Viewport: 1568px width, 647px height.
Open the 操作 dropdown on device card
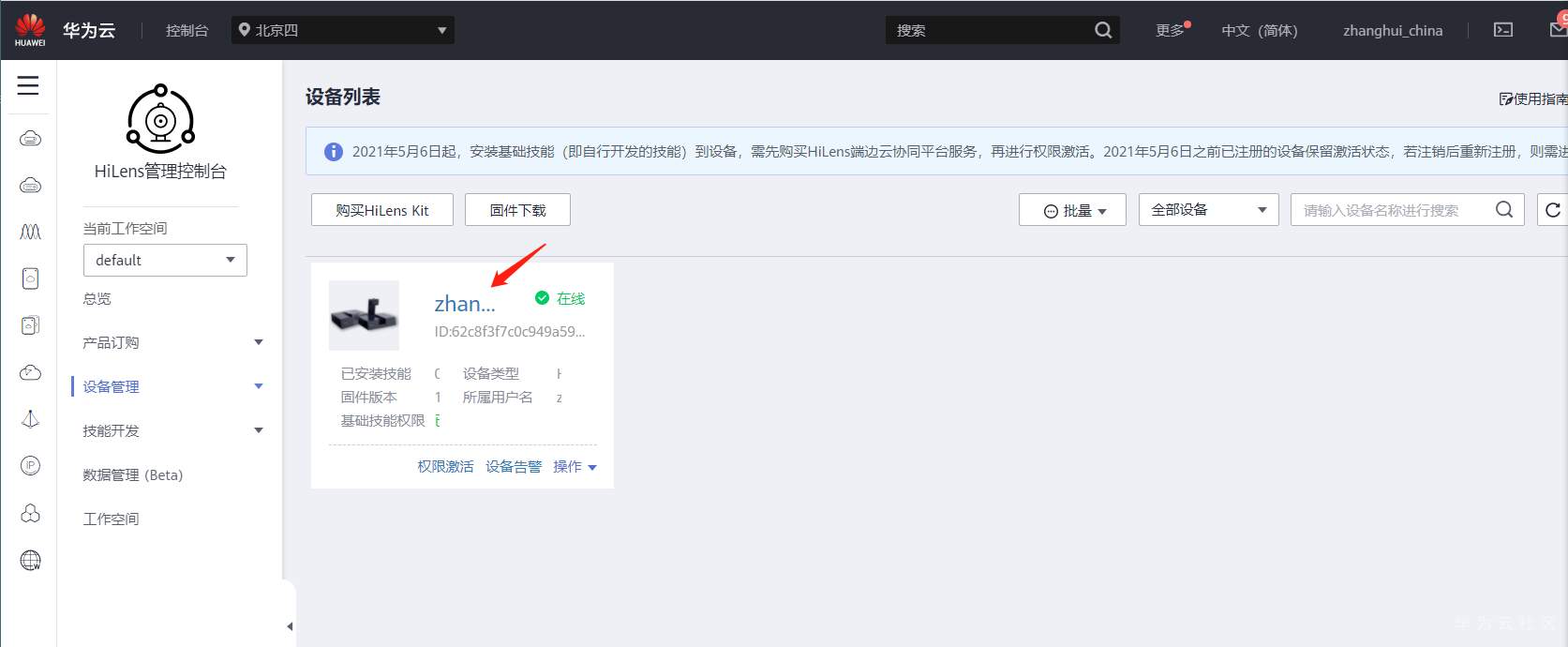[x=575, y=467]
